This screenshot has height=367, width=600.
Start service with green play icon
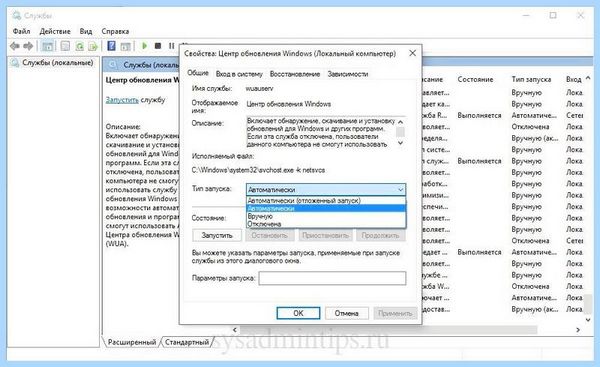(144, 46)
